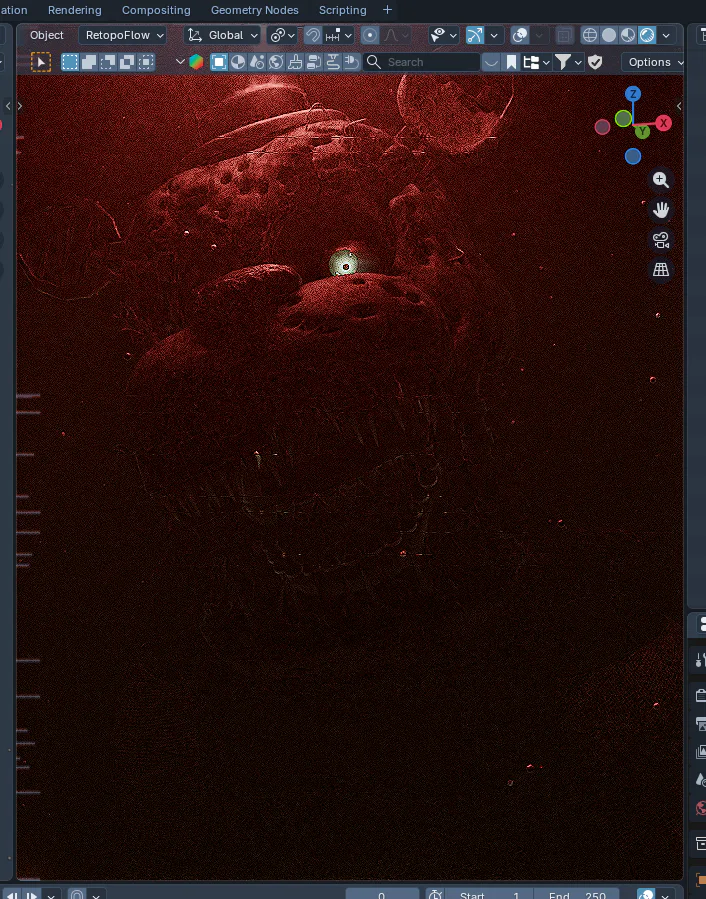Switch to wireframe viewport shading
Screen dimensions: 706x899
tap(590, 35)
